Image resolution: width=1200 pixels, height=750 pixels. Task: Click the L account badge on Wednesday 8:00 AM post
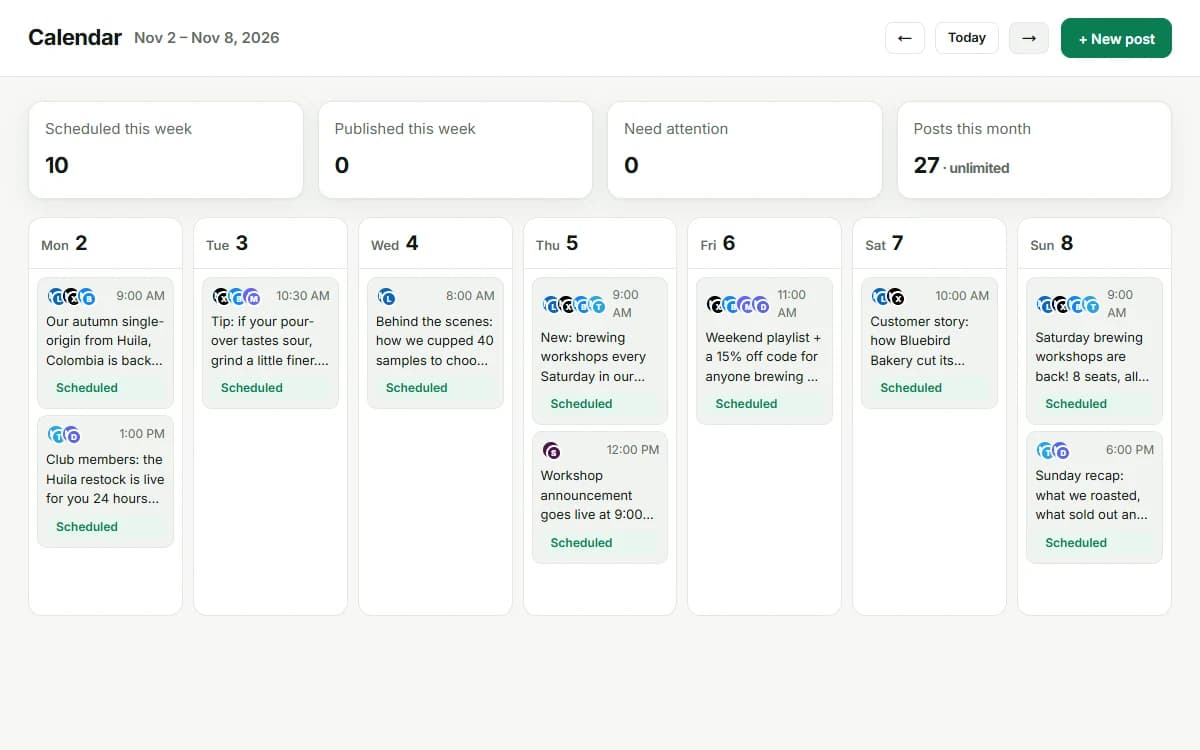coord(387,297)
